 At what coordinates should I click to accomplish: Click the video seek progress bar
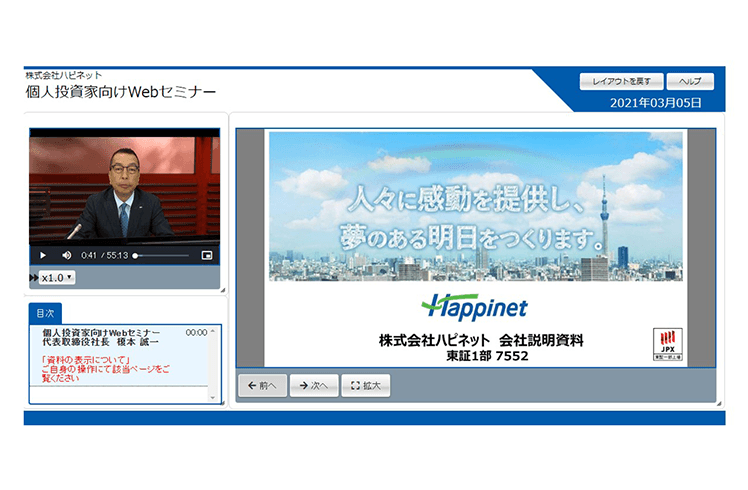click(x=162, y=256)
